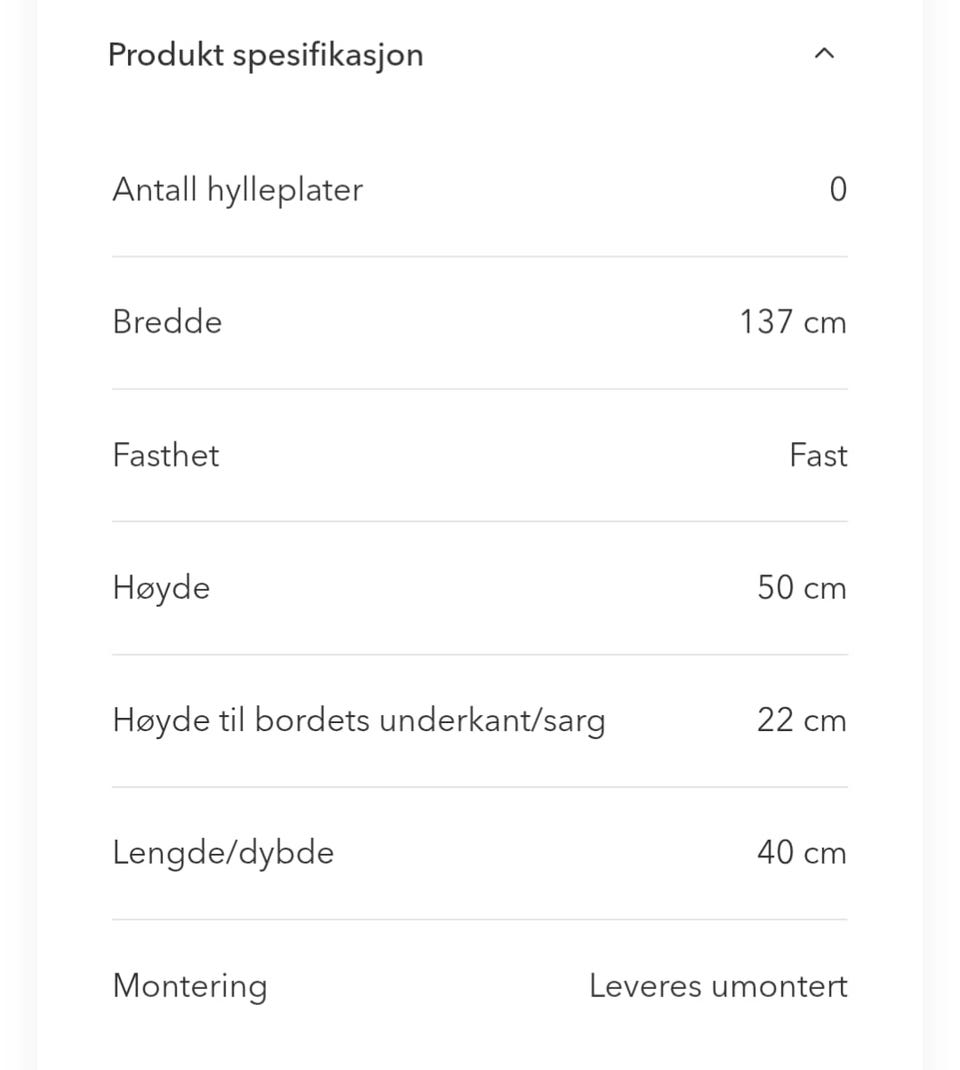Click the 137 cm width value
Screen dimensions: 960x1070
793,322
